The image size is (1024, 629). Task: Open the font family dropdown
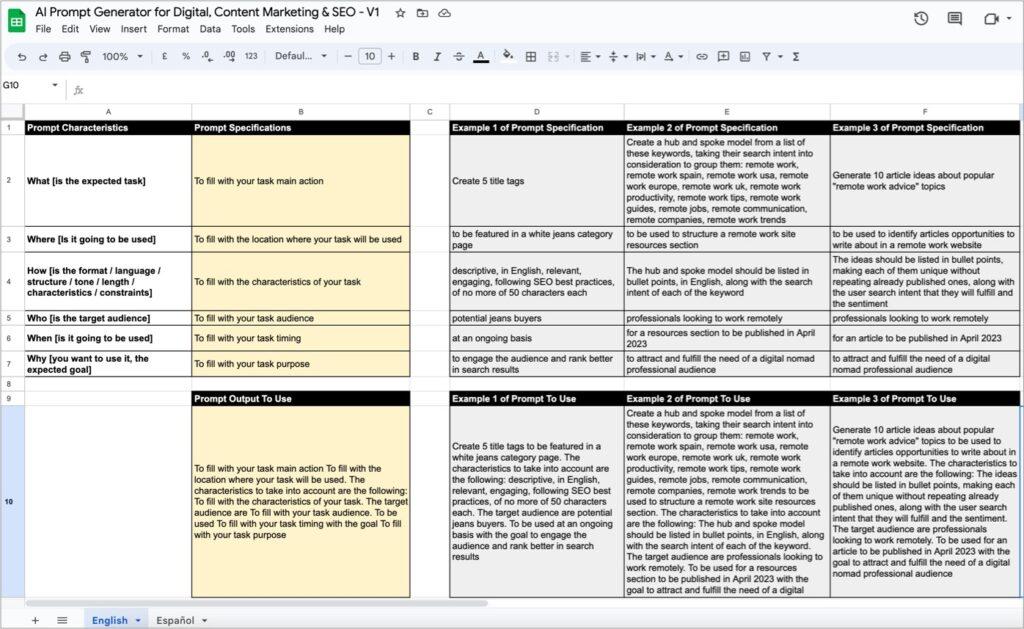pos(300,56)
